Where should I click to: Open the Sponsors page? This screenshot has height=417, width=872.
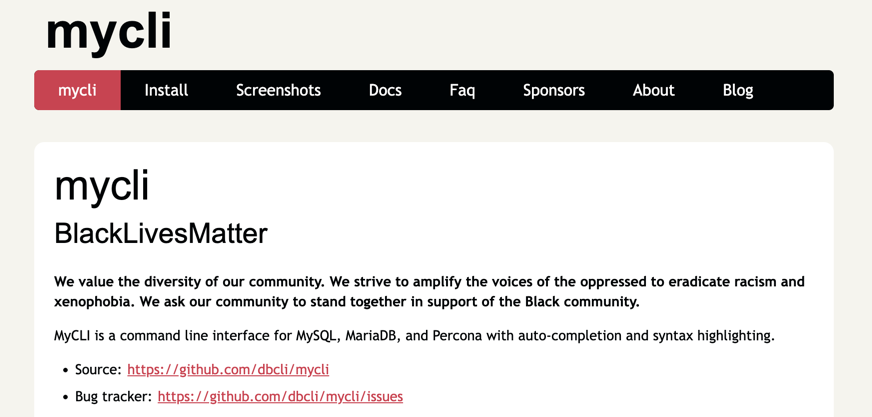(554, 90)
